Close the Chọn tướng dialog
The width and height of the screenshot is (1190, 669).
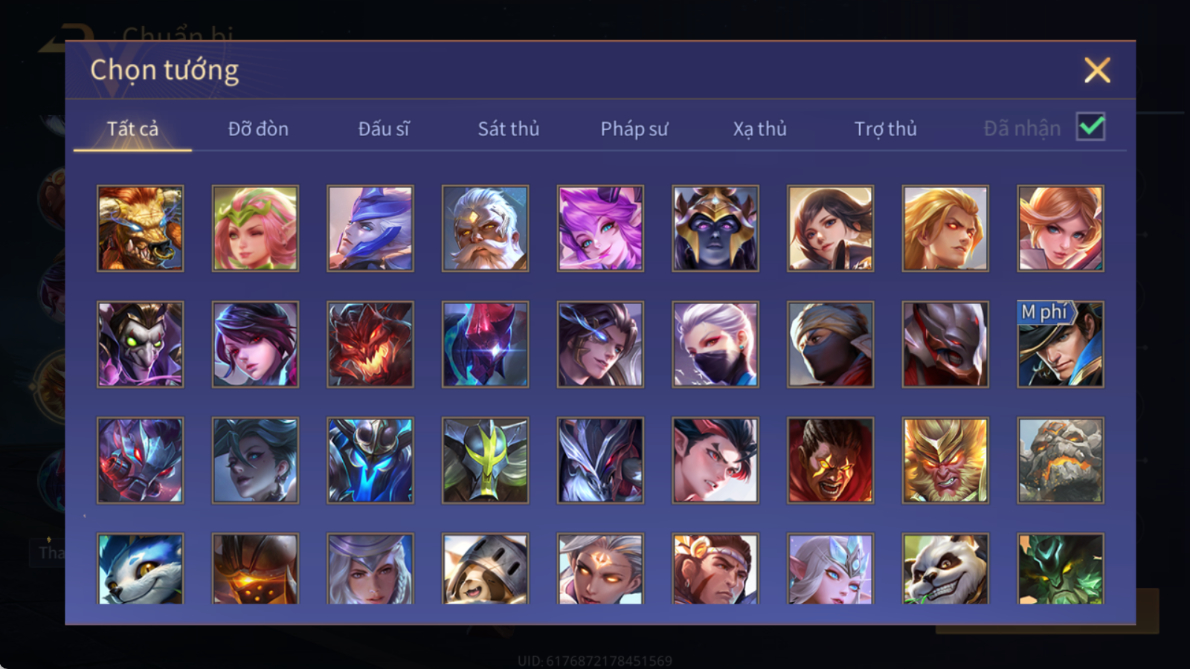pos(1097,71)
